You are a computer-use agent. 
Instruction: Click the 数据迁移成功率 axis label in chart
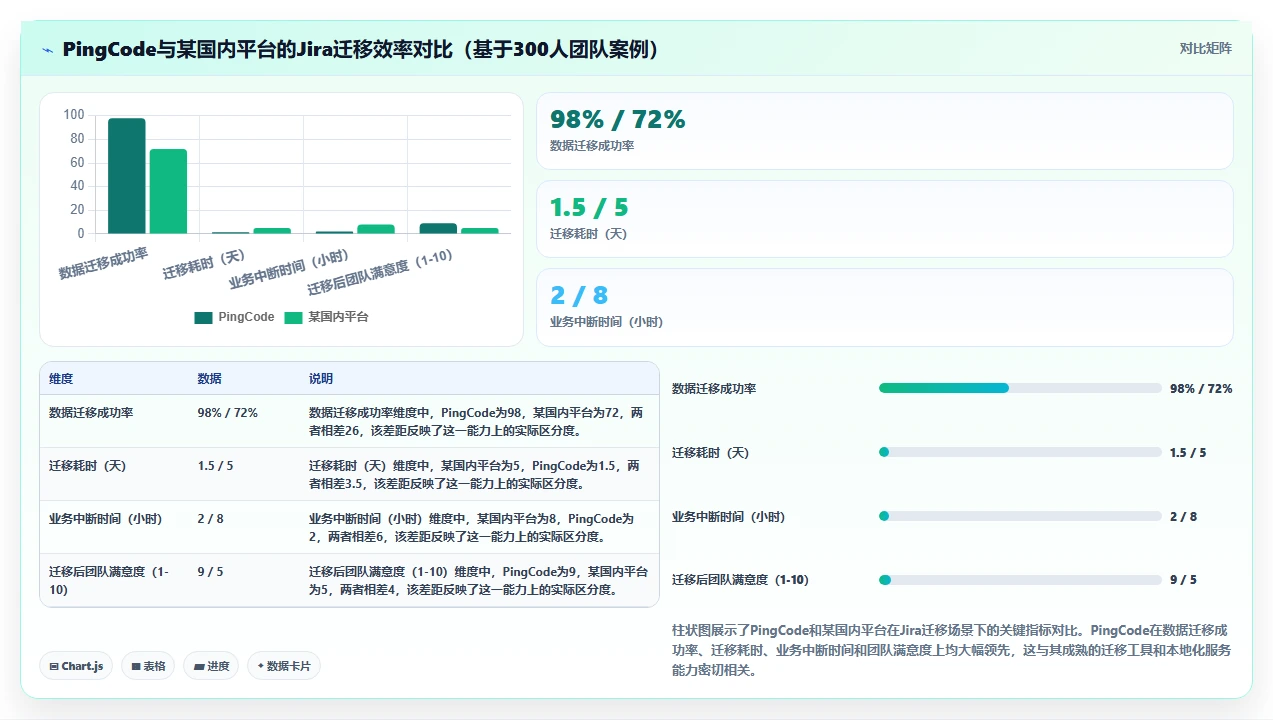tap(103, 263)
